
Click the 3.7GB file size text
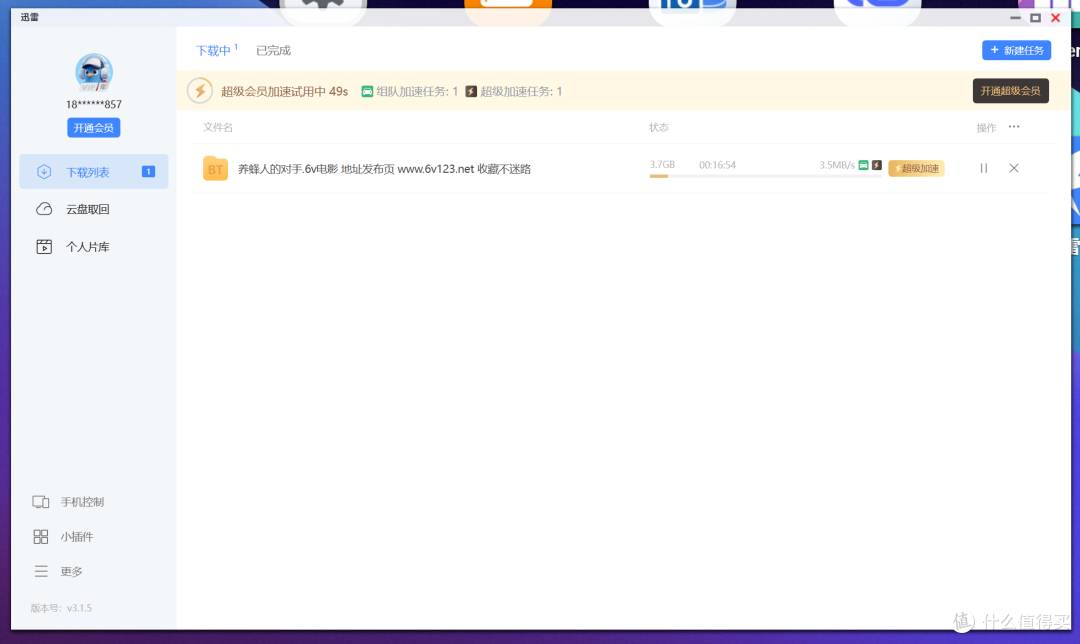(662, 165)
